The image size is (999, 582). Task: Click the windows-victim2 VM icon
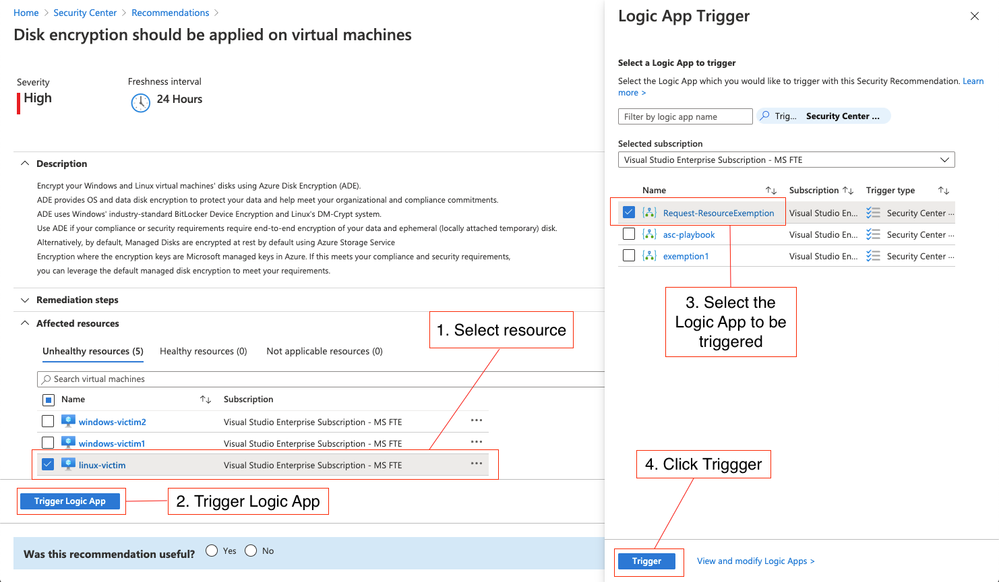[x=68, y=421]
